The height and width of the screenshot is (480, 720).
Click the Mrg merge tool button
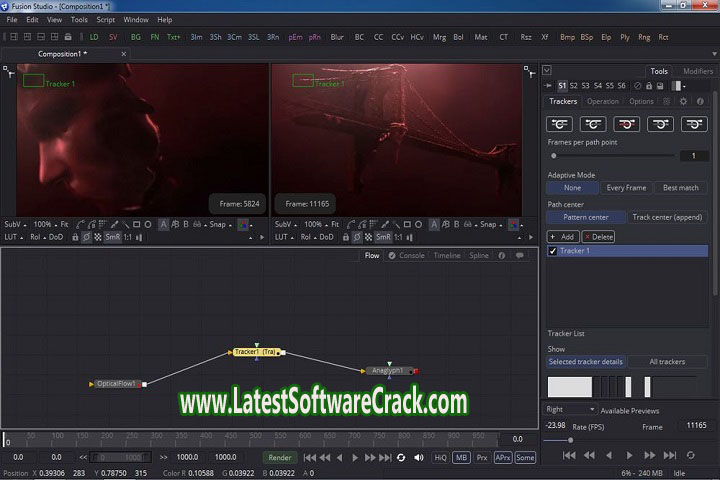(439, 37)
